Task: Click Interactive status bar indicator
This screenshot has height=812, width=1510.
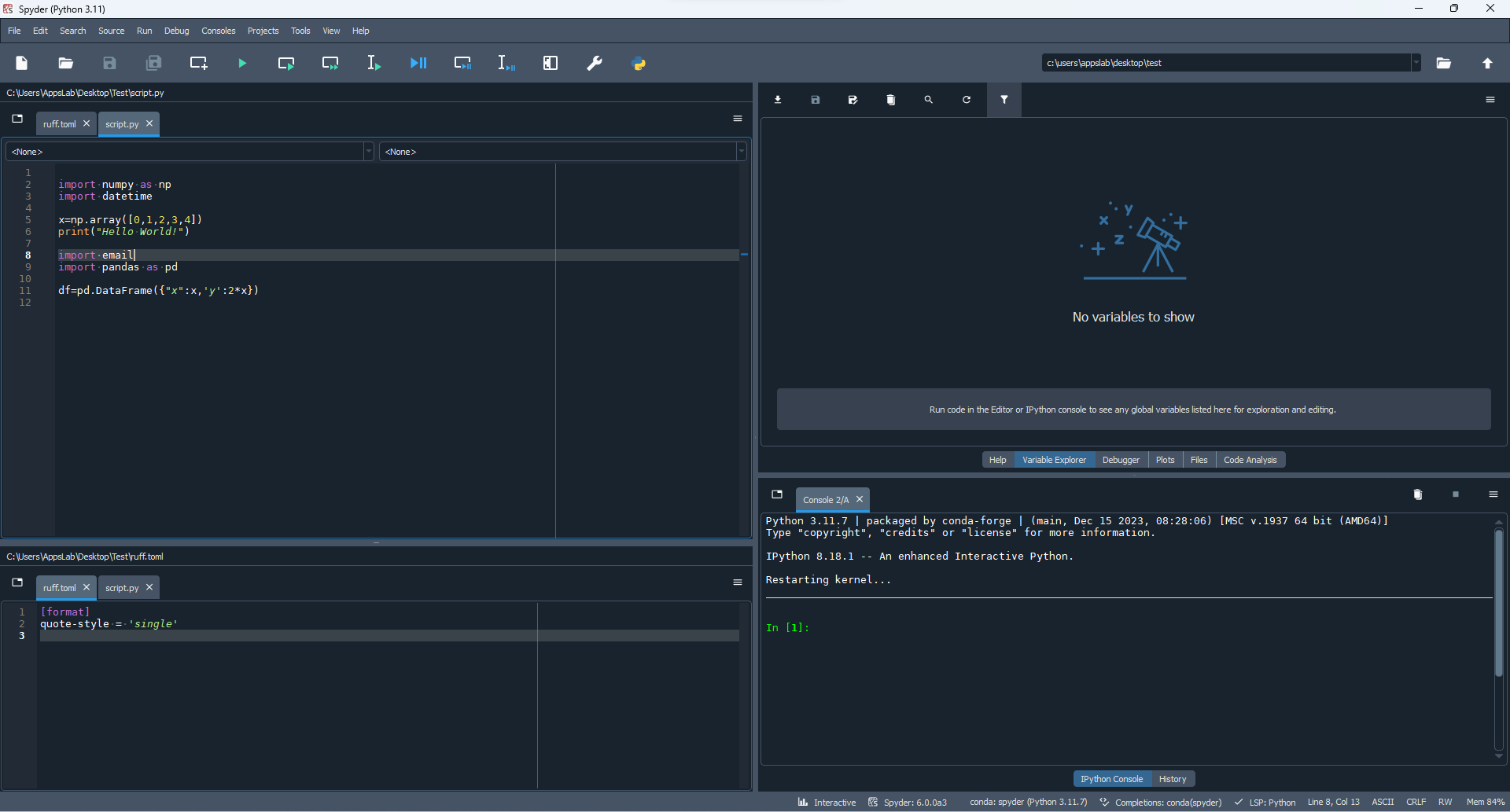Action: pyautogui.click(x=827, y=803)
